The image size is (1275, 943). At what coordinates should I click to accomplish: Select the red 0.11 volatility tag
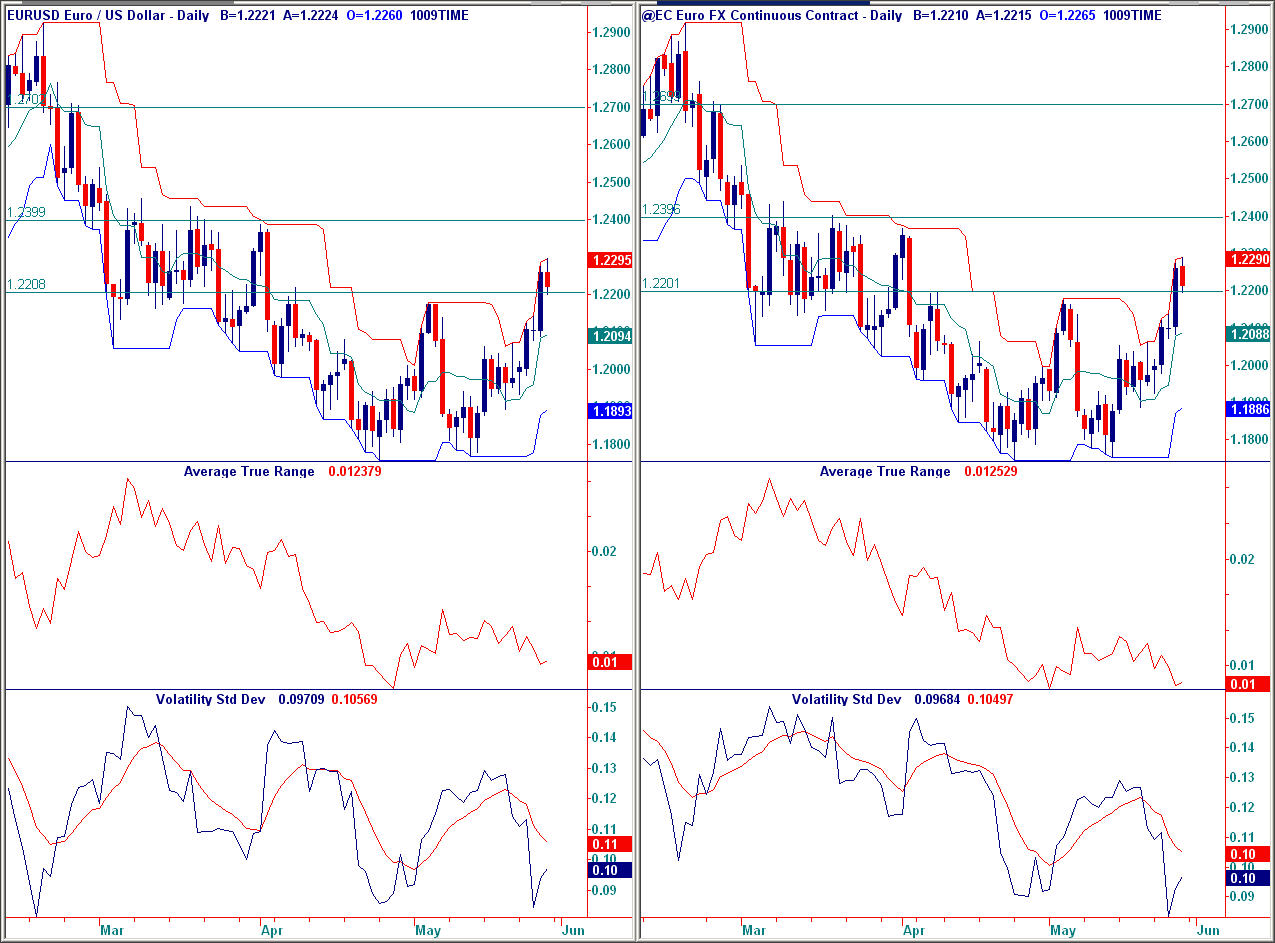[611, 844]
